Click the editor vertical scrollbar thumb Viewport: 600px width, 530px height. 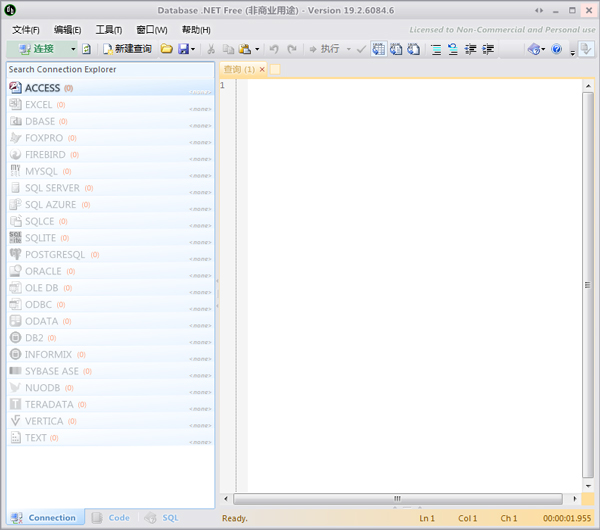(x=588, y=285)
